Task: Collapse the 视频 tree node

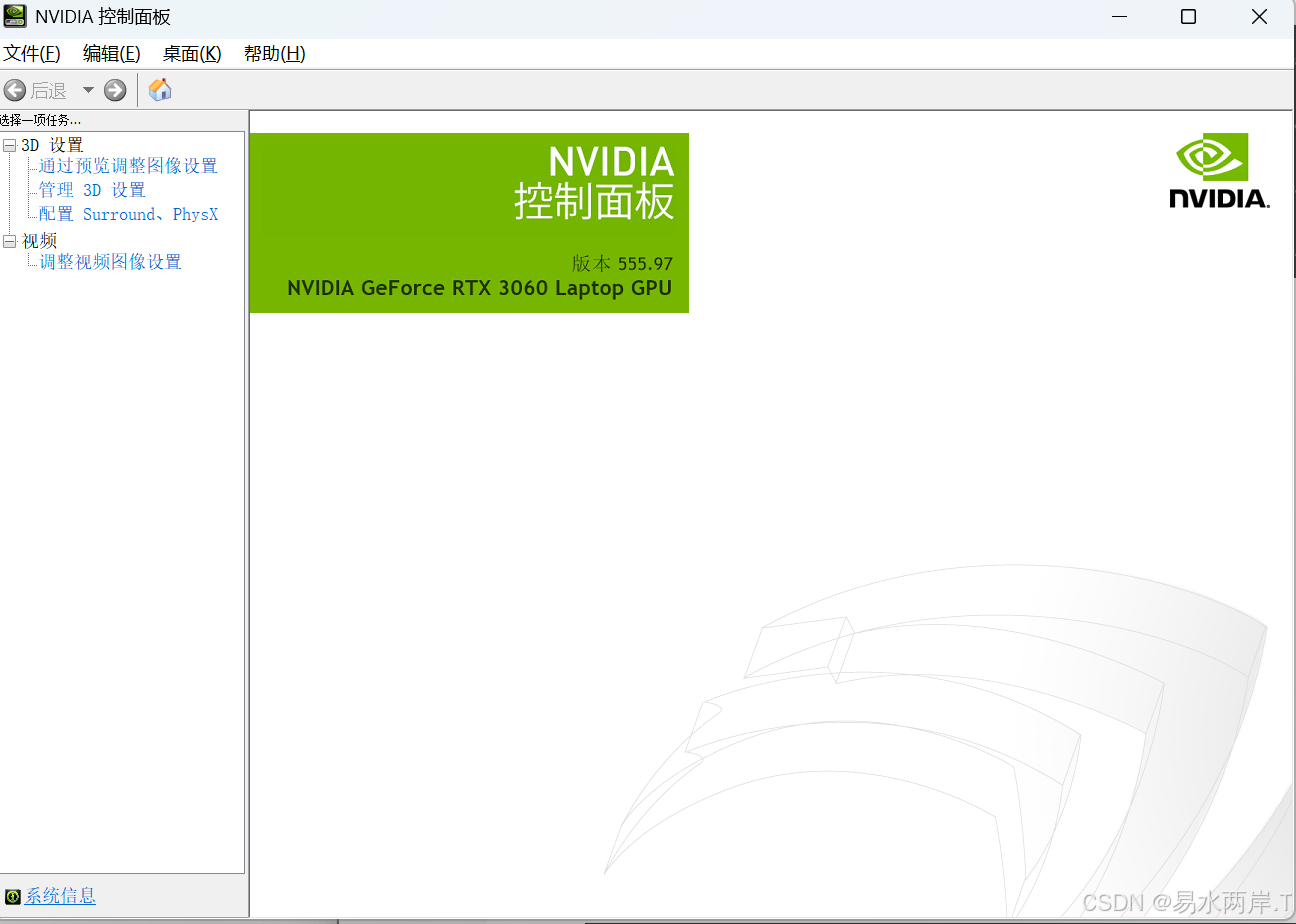Action: coord(10,241)
